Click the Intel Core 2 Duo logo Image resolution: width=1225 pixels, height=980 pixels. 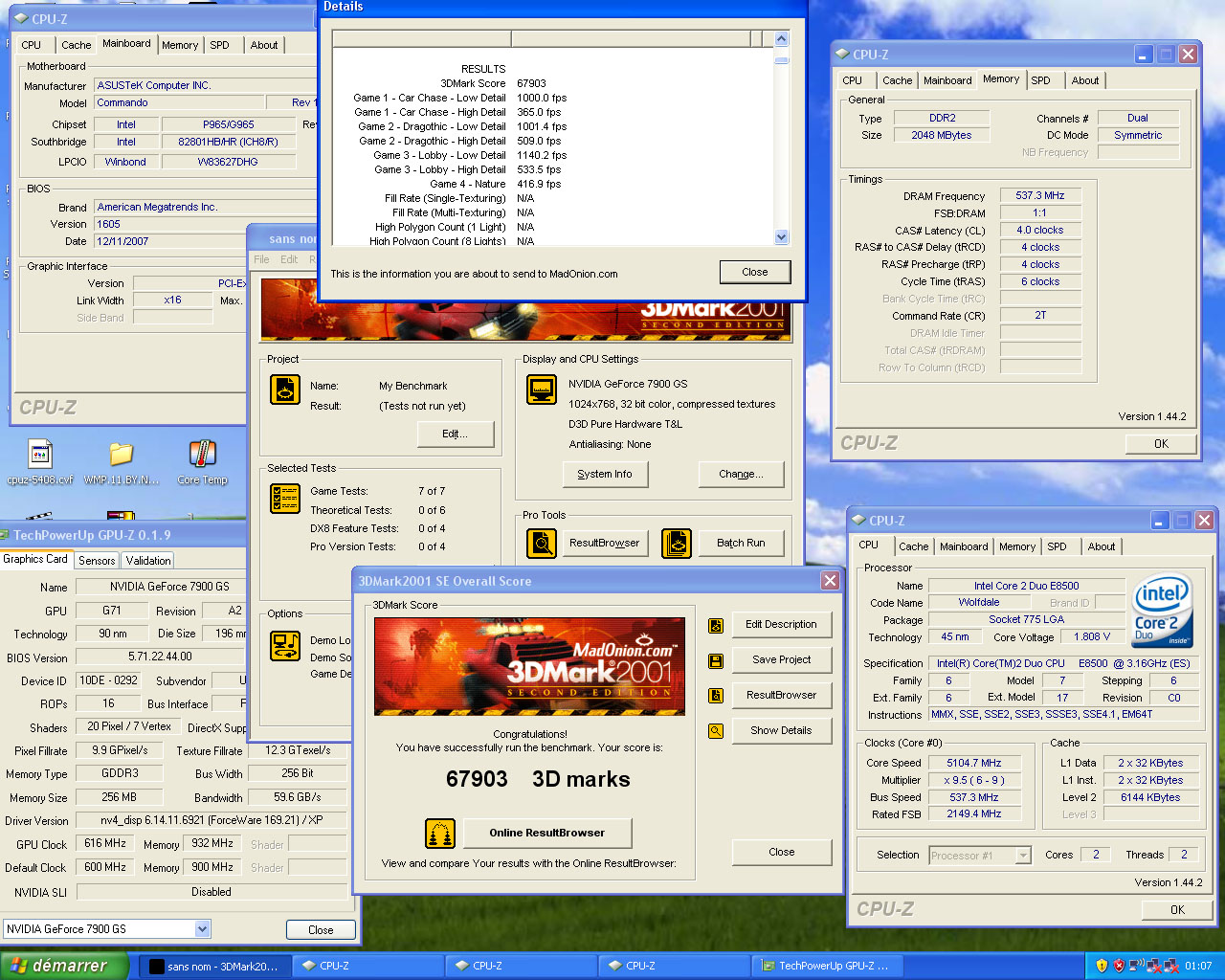tap(1162, 611)
